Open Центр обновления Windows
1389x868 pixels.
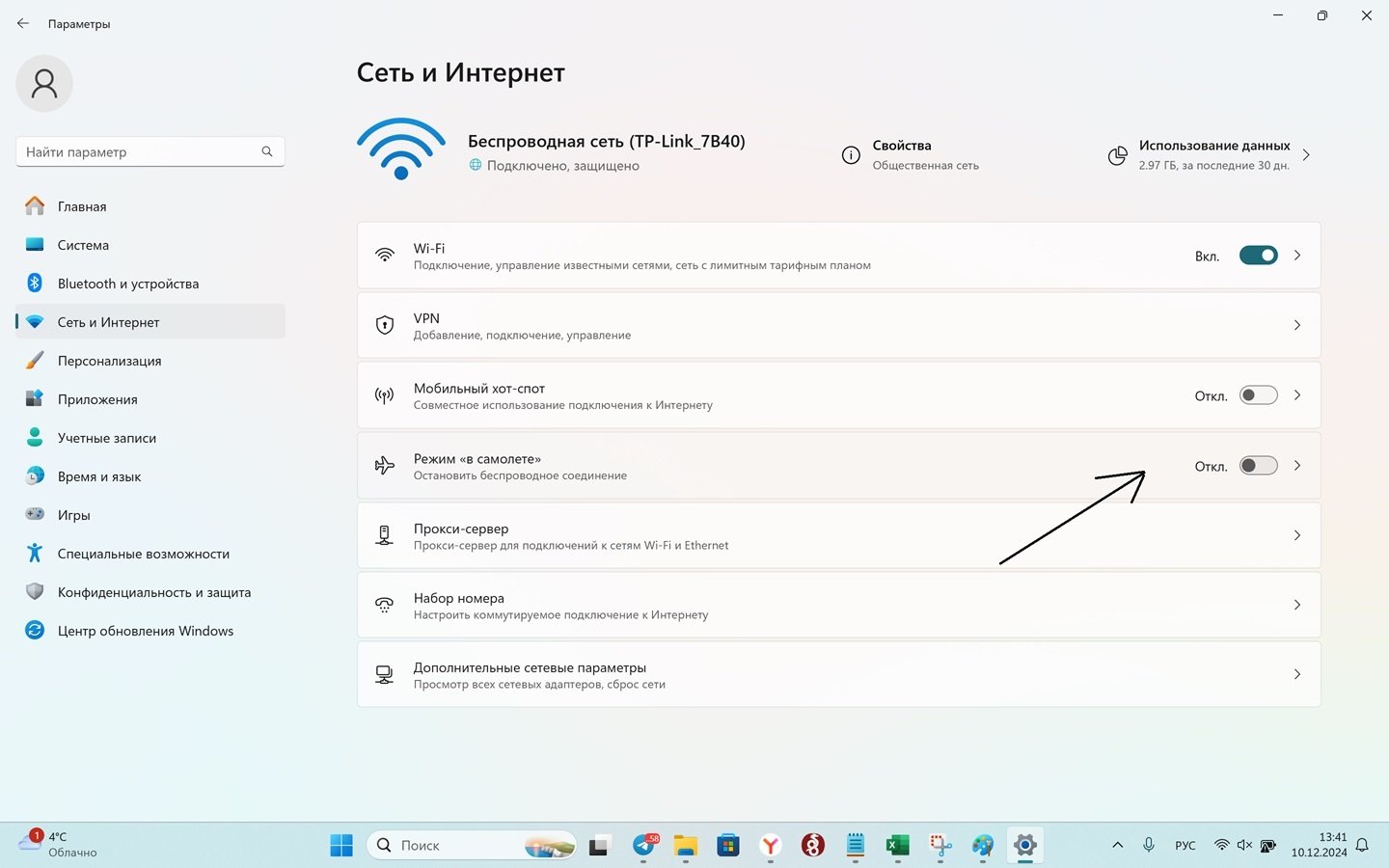click(x=150, y=630)
